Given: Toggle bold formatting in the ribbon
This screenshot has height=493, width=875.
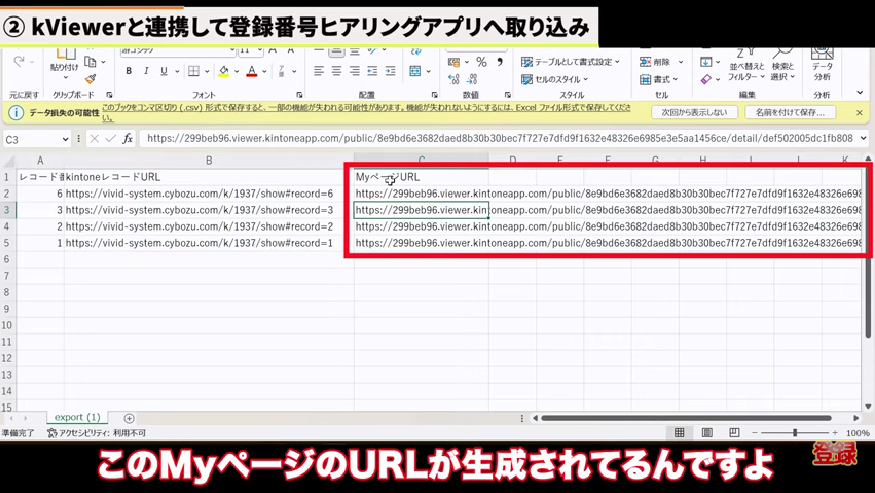Looking at the screenshot, I should [129, 72].
